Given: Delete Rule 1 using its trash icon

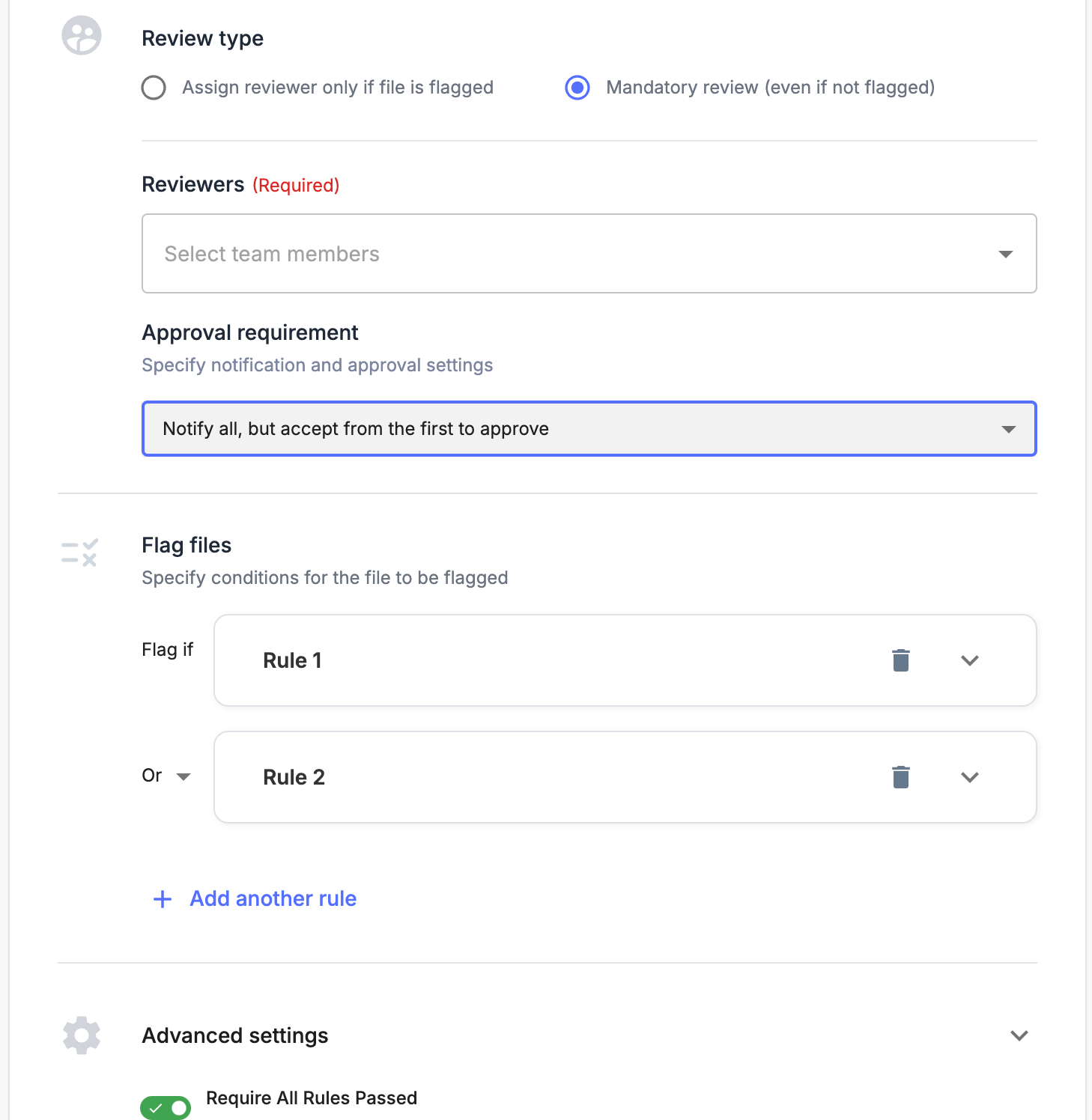Looking at the screenshot, I should 901,660.
